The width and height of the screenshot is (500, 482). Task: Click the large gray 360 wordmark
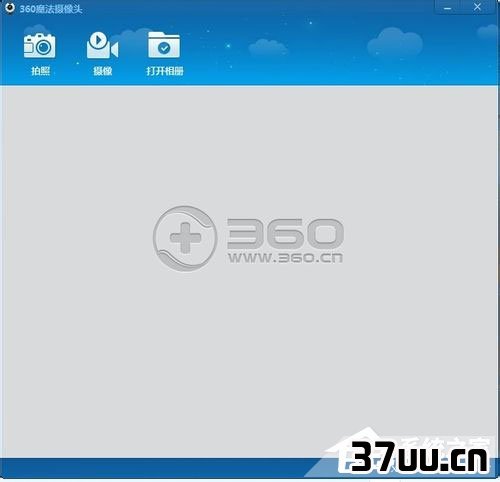point(285,233)
